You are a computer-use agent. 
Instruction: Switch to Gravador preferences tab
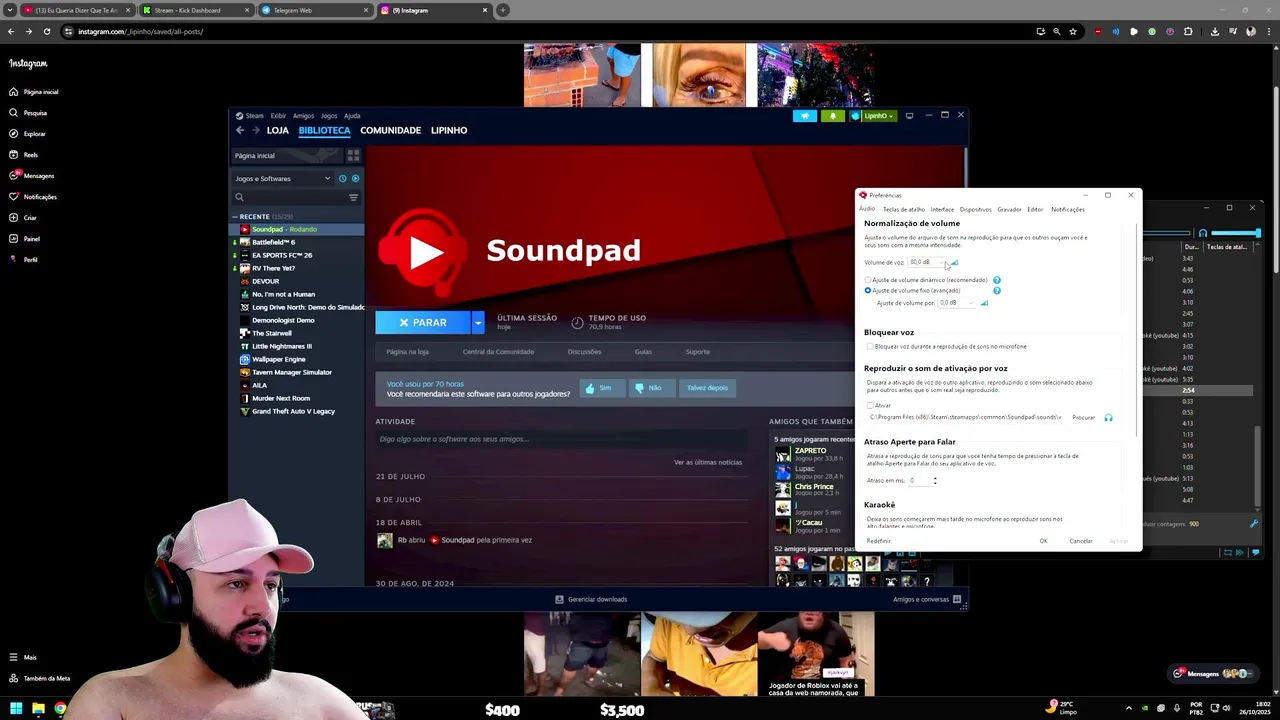[1010, 210]
